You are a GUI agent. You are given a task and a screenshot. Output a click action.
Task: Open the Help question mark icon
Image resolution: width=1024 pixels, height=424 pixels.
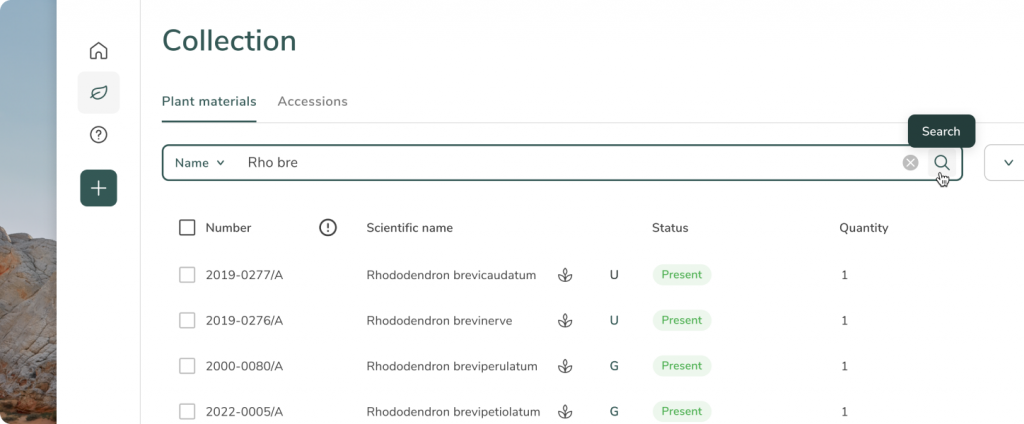pos(98,135)
